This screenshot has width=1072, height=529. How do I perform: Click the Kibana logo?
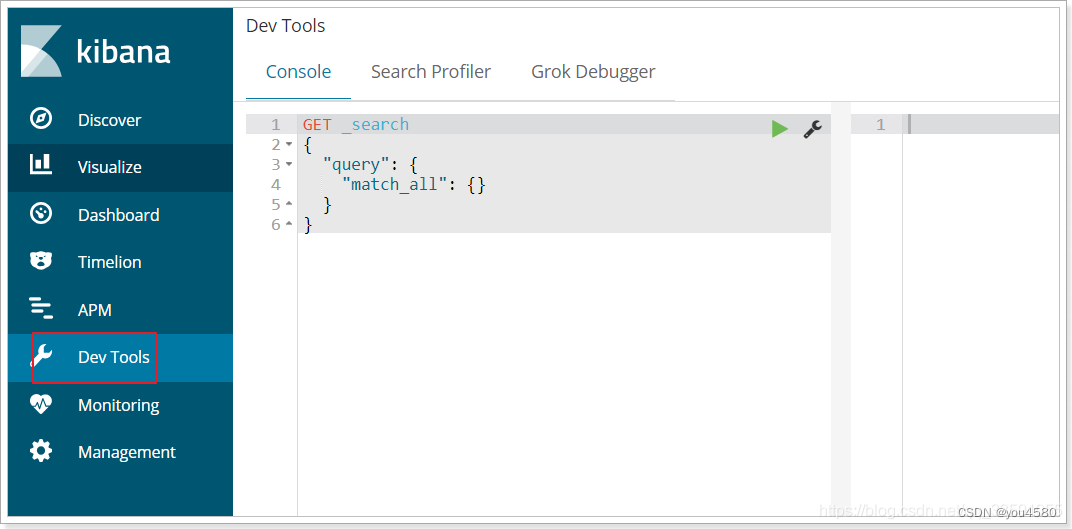[96, 51]
